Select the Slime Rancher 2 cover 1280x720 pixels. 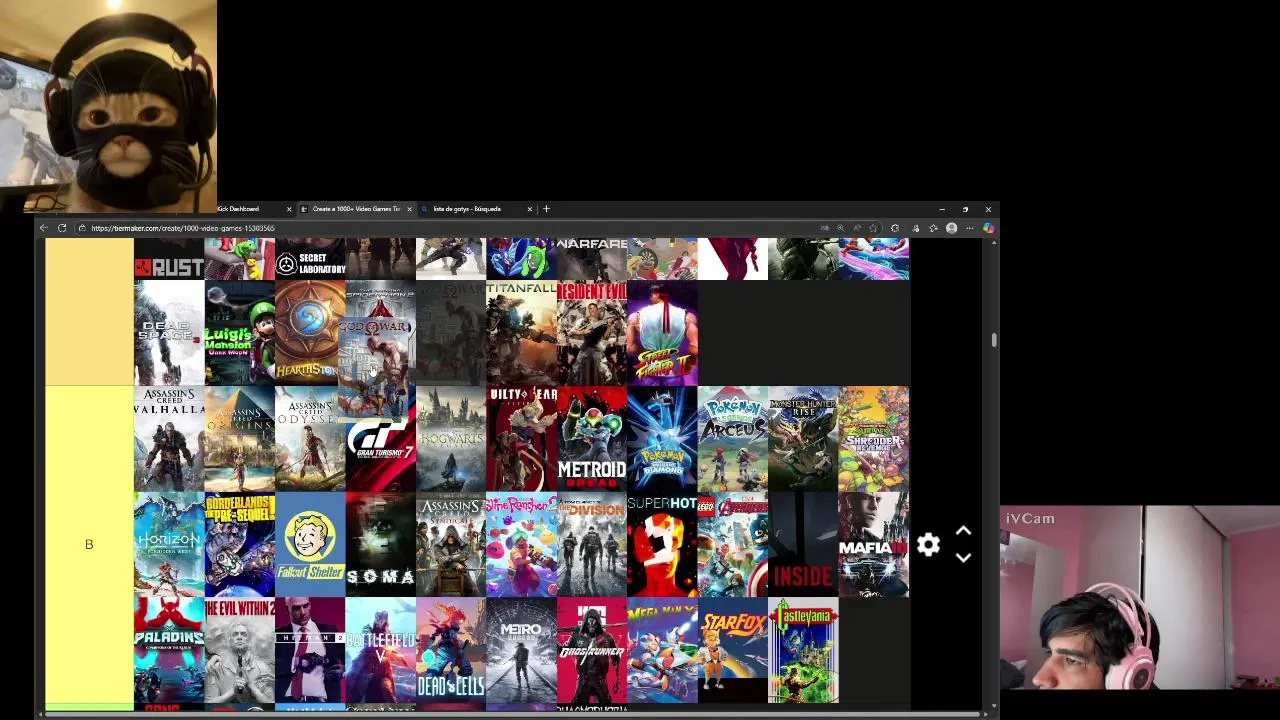click(x=521, y=545)
